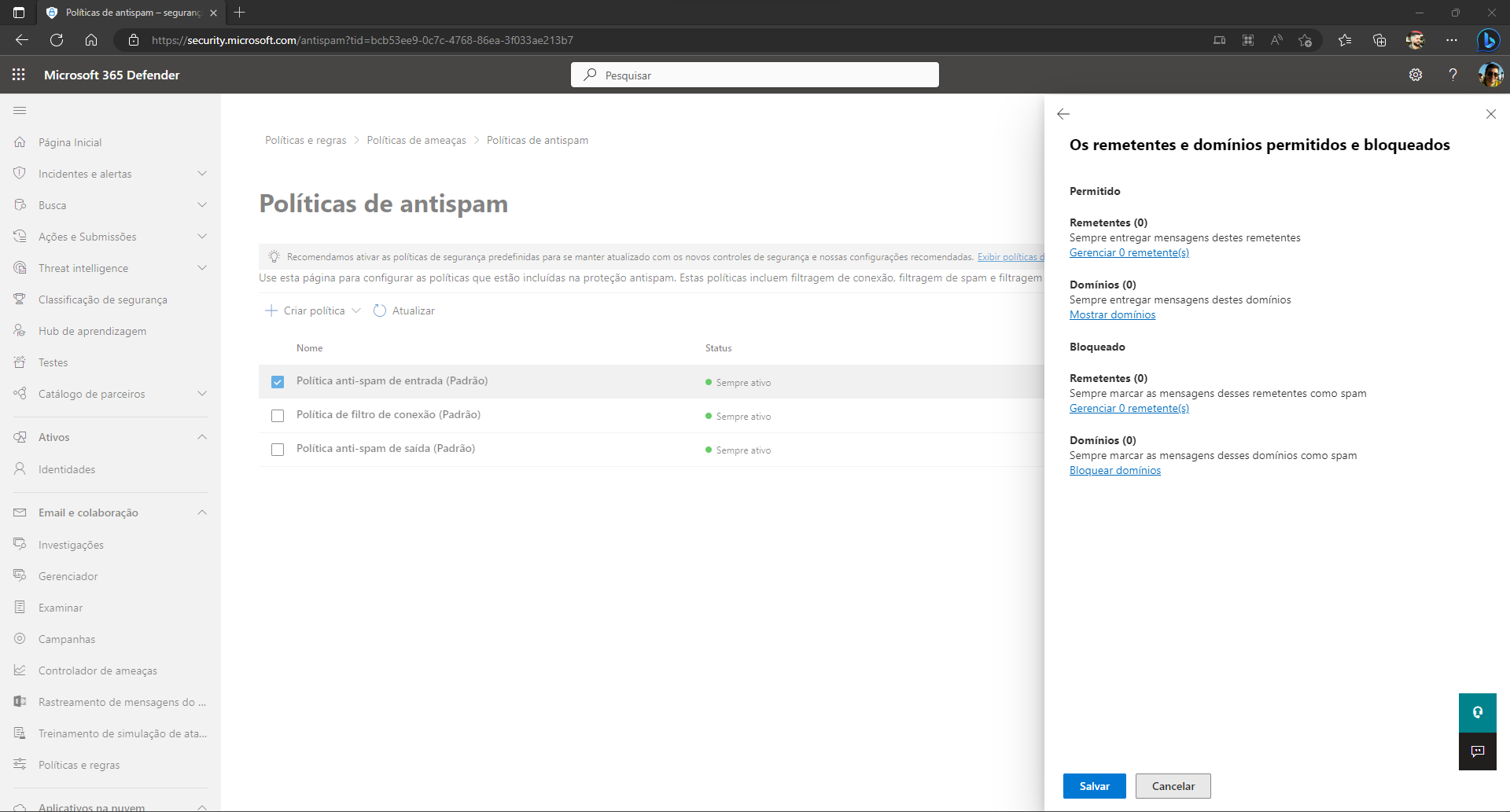Open the feedback chat widget
The height and width of the screenshot is (812, 1510).
pyautogui.click(x=1478, y=751)
